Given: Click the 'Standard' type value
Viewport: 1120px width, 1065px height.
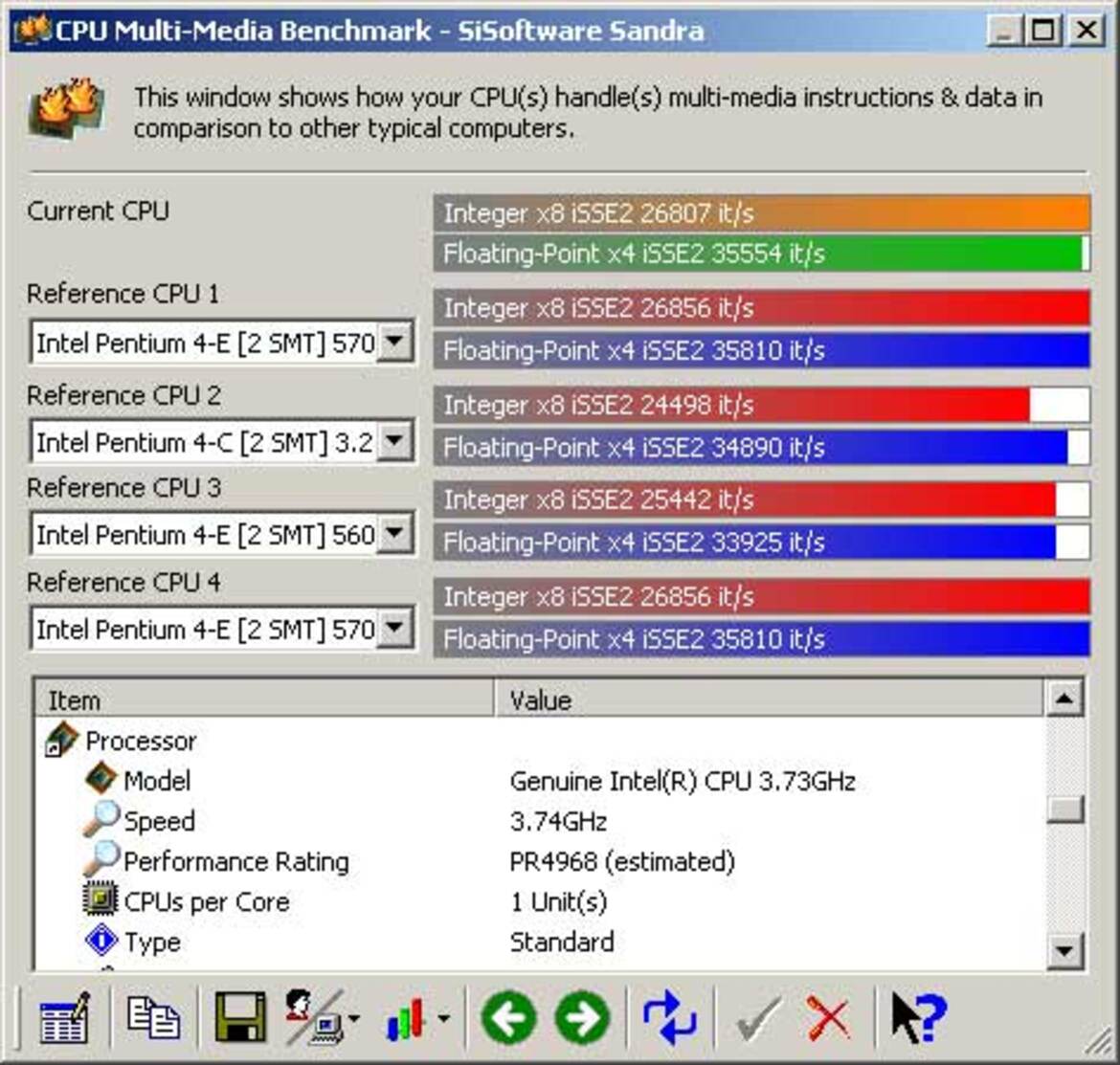Looking at the screenshot, I should [562, 943].
